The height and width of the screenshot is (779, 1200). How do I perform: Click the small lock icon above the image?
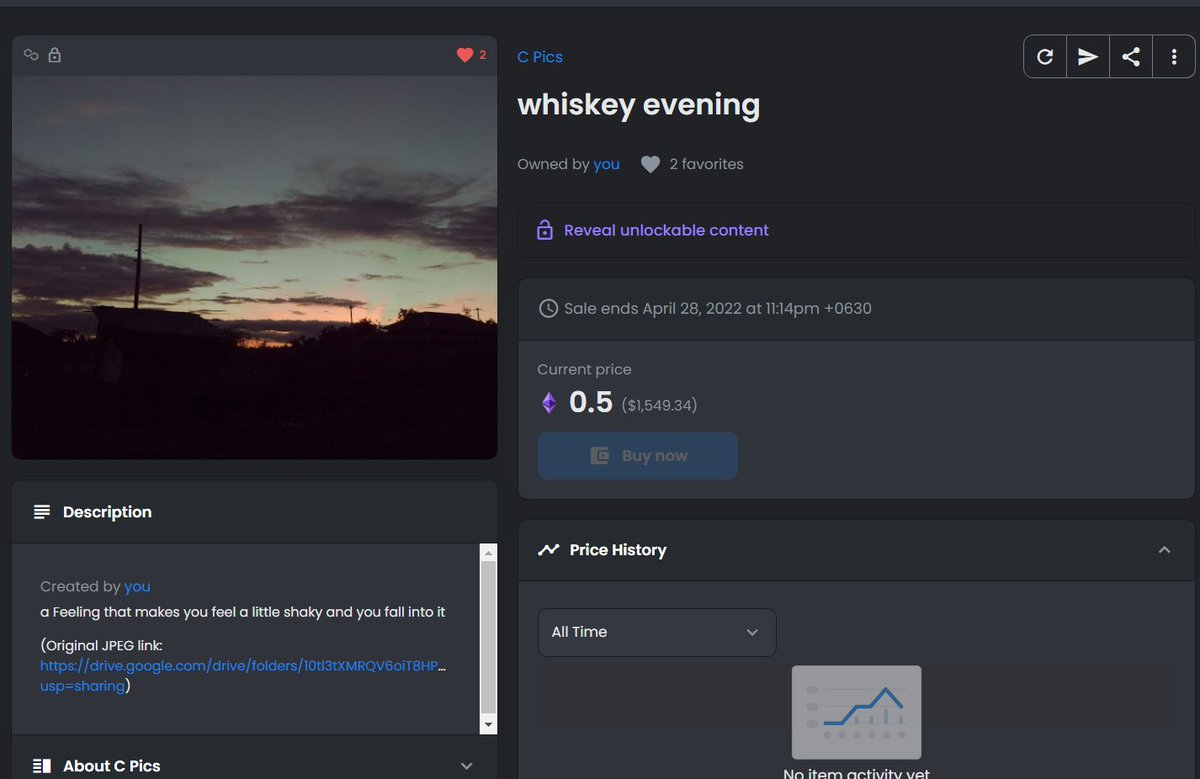pos(55,55)
